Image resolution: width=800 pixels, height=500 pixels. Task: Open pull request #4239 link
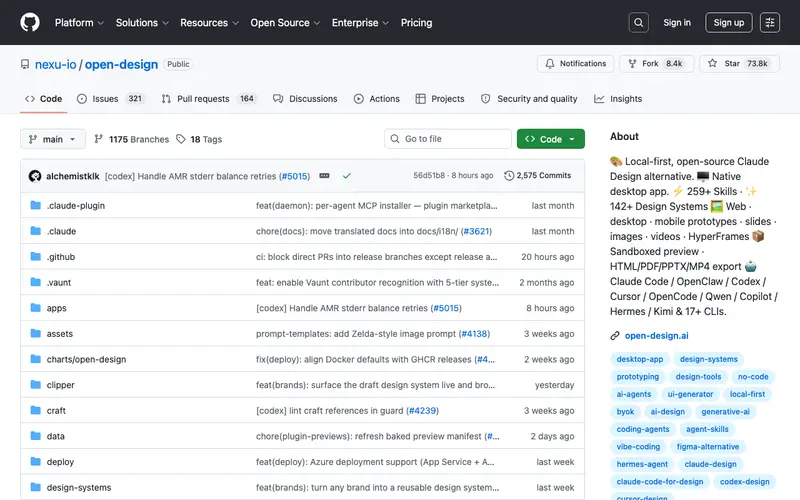click(422, 411)
